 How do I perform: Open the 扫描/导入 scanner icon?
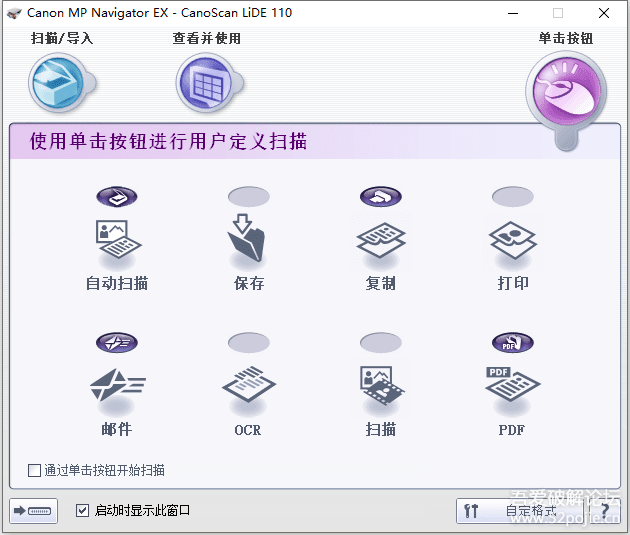(x=62, y=83)
